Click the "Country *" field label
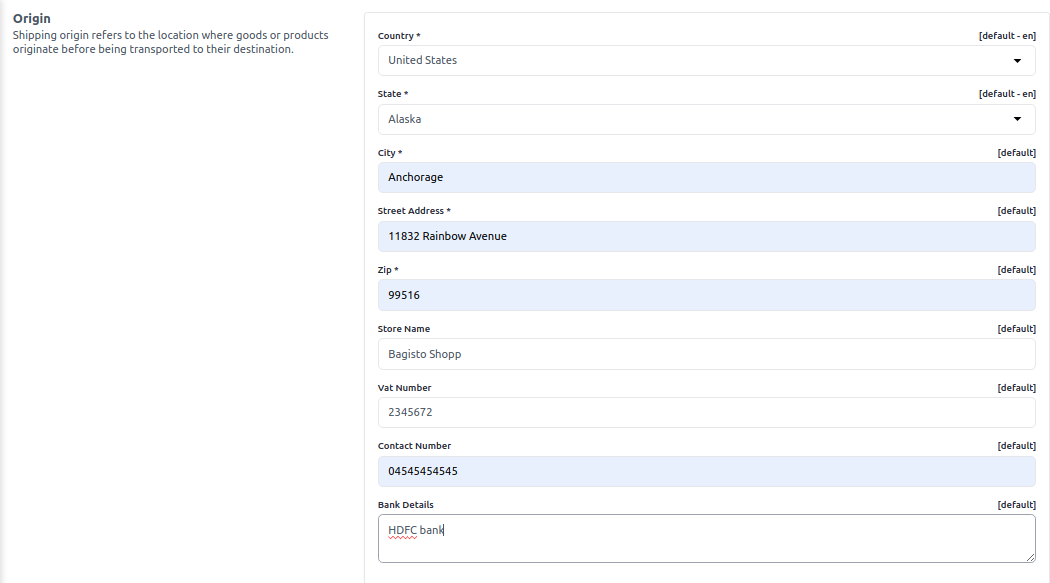The width and height of the screenshot is (1050, 583). click(398, 36)
